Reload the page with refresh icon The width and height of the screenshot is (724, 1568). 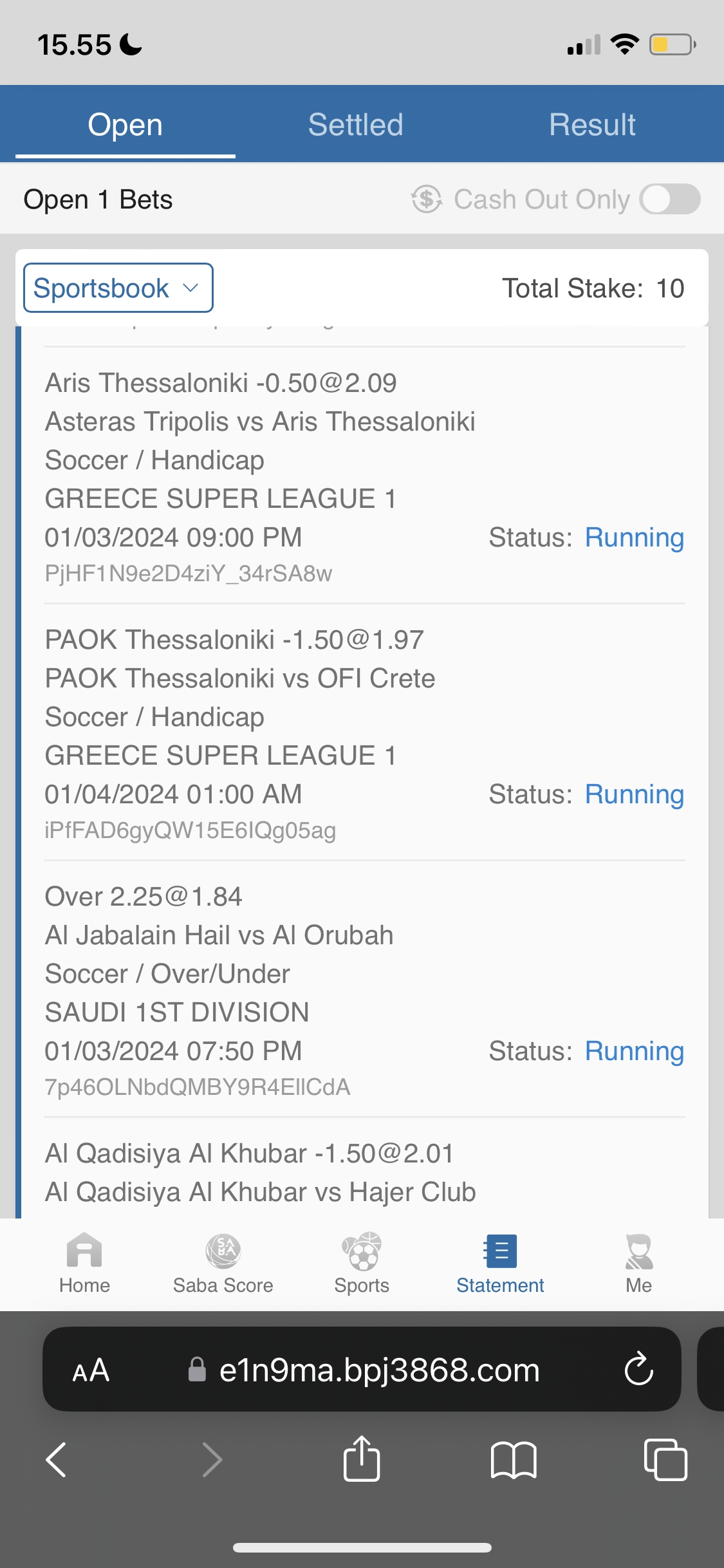[639, 1369]
